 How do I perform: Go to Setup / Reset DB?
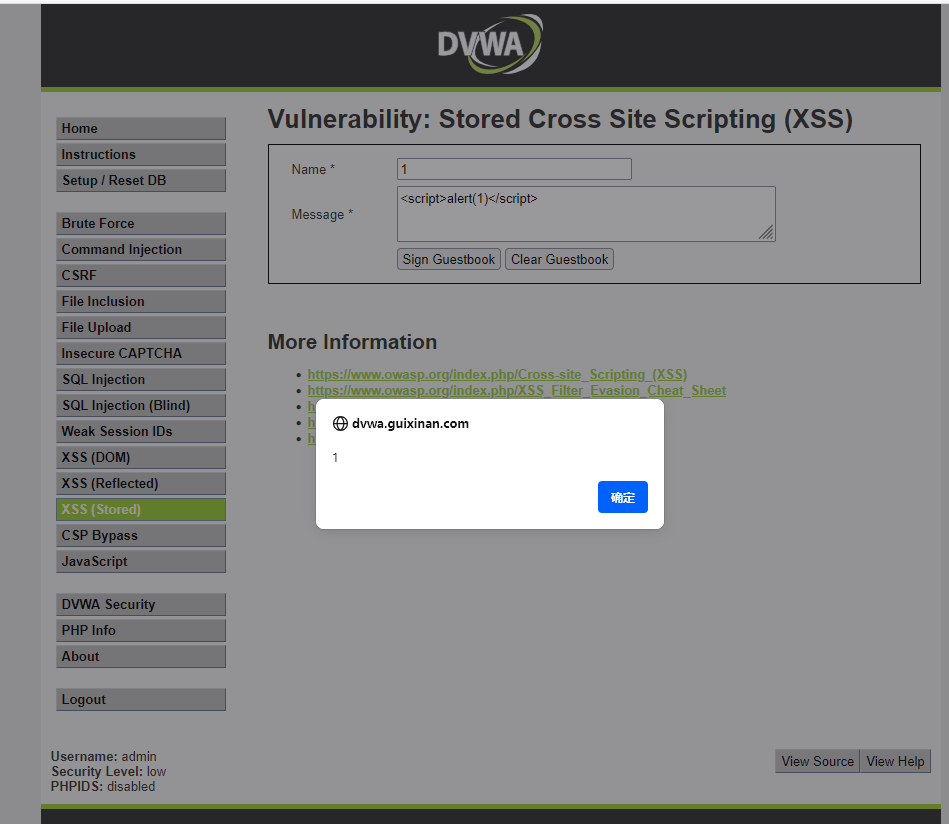[x=140, y=180]
